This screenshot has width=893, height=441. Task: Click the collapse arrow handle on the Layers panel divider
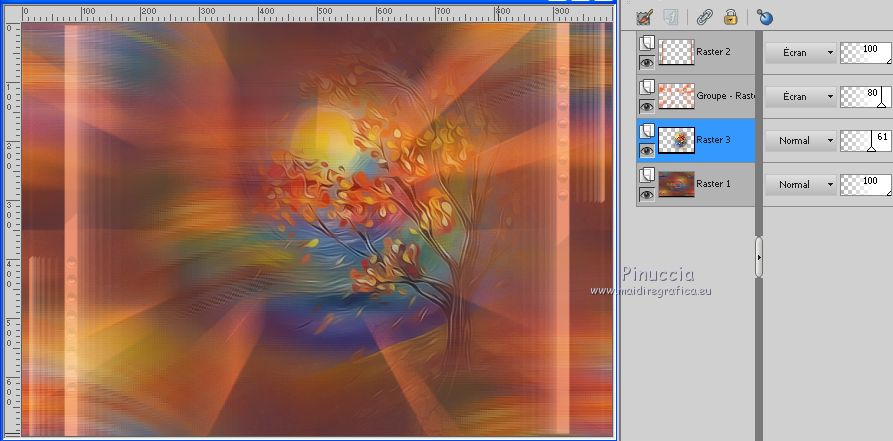click(759, 258)
